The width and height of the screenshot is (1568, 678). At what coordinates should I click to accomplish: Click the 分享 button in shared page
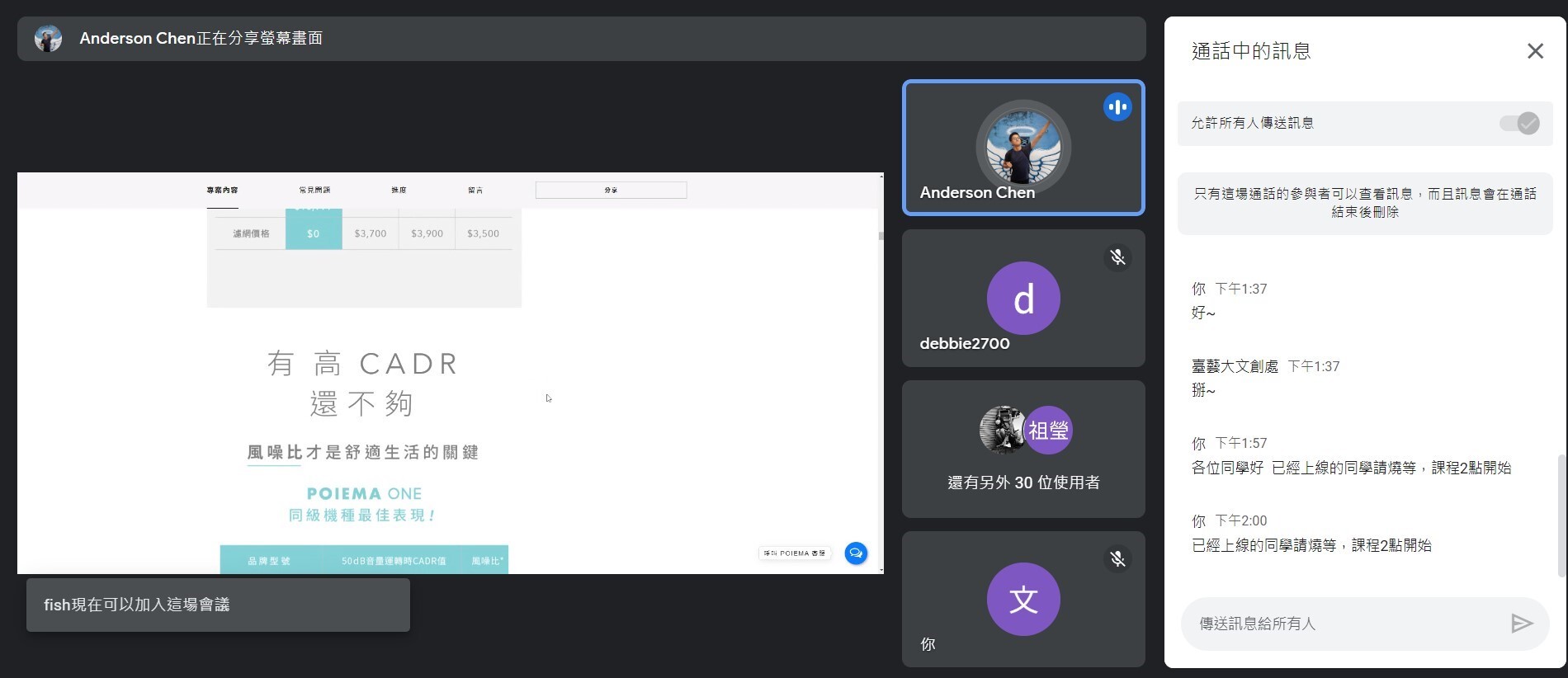tap(611, 191)
